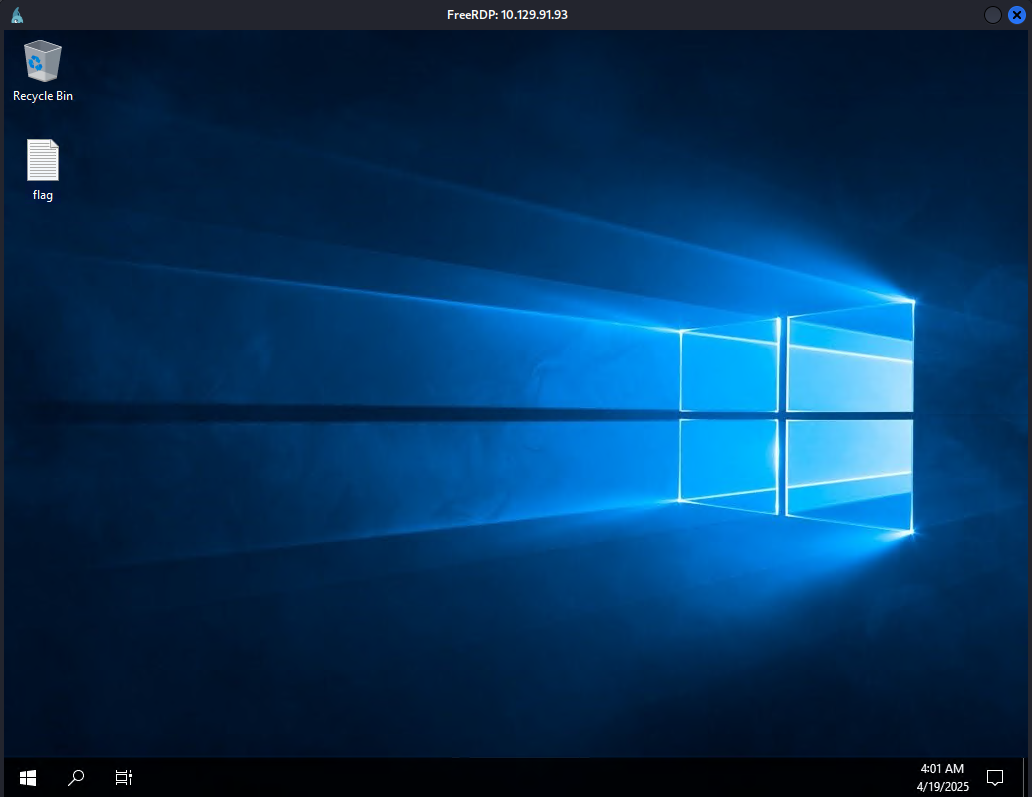Click the wallpaper Windows logo's top-left pane
The image size is (1032, 797).
tap(729, 368)
